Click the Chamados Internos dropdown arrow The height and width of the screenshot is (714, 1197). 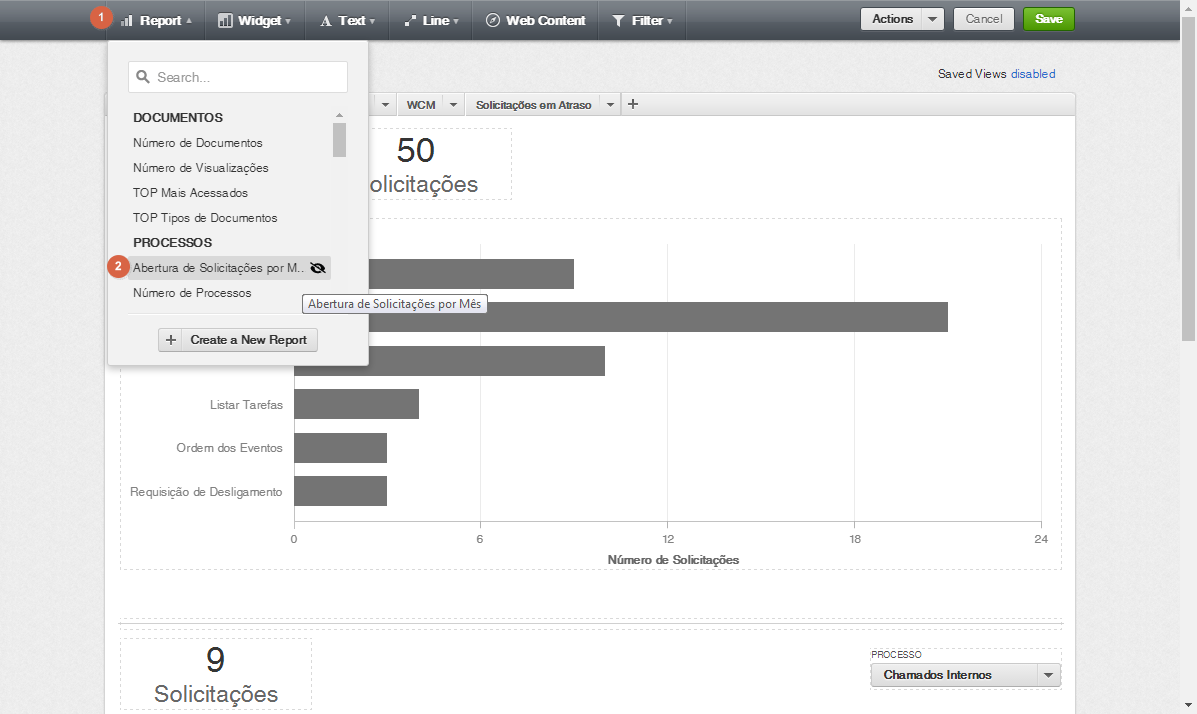tap(1049, 675)
